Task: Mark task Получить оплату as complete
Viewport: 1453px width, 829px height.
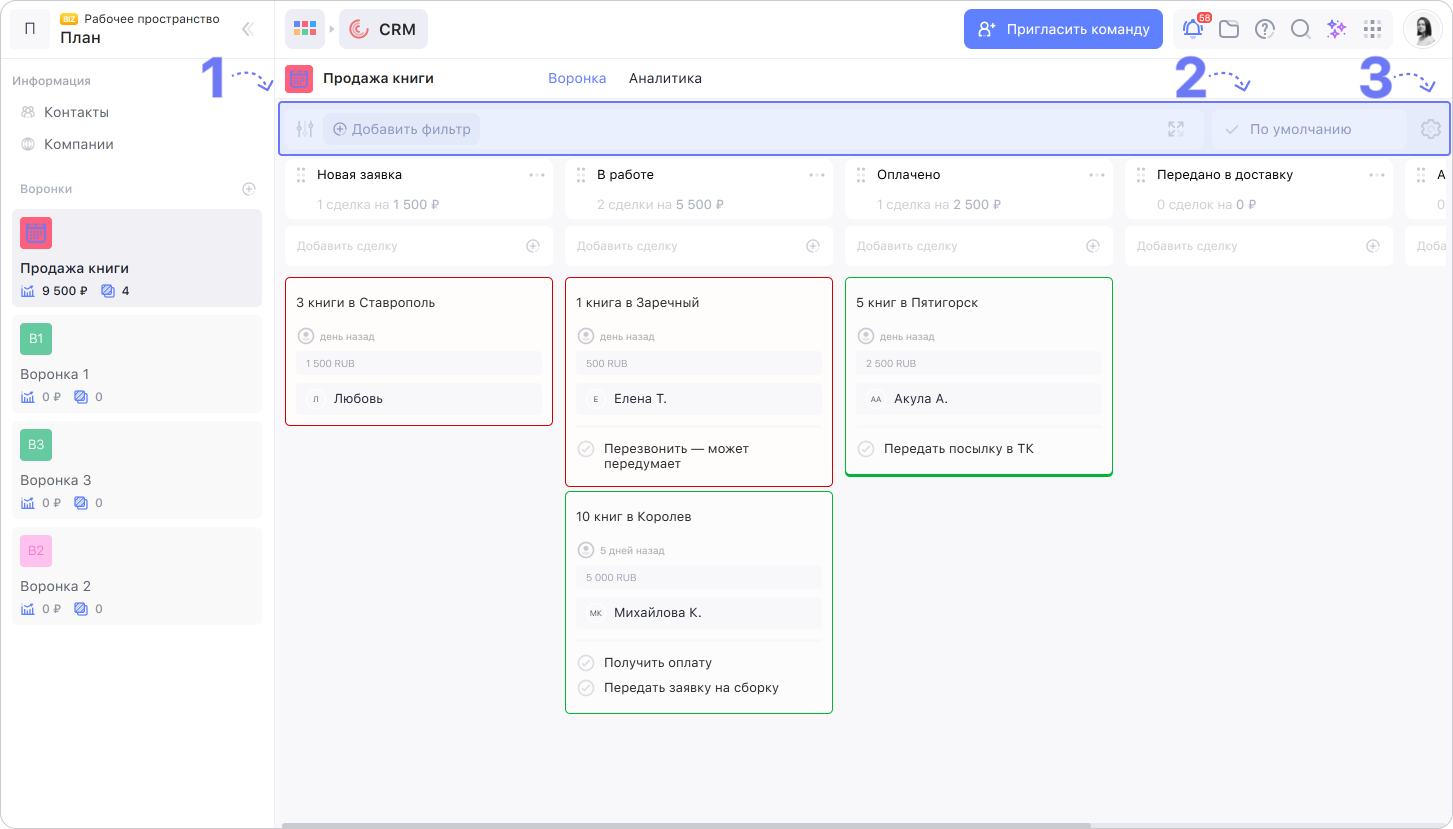Action: 586,663
